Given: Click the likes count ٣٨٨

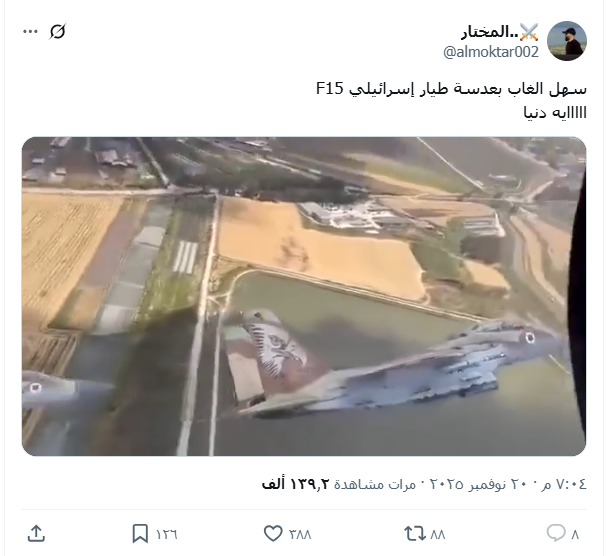Looking at the screenshot, I should (x=300, y=535).
